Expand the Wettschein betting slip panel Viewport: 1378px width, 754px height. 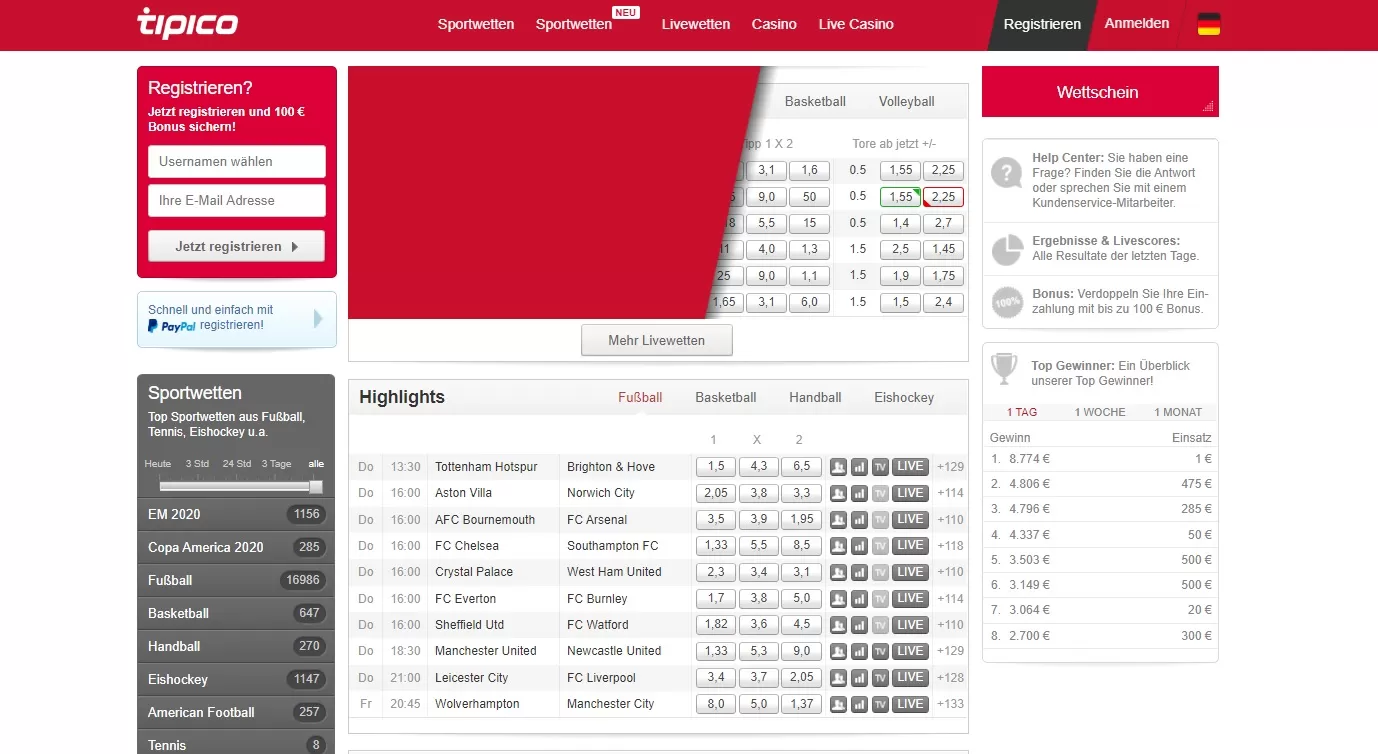click(x=1099, y=92)
